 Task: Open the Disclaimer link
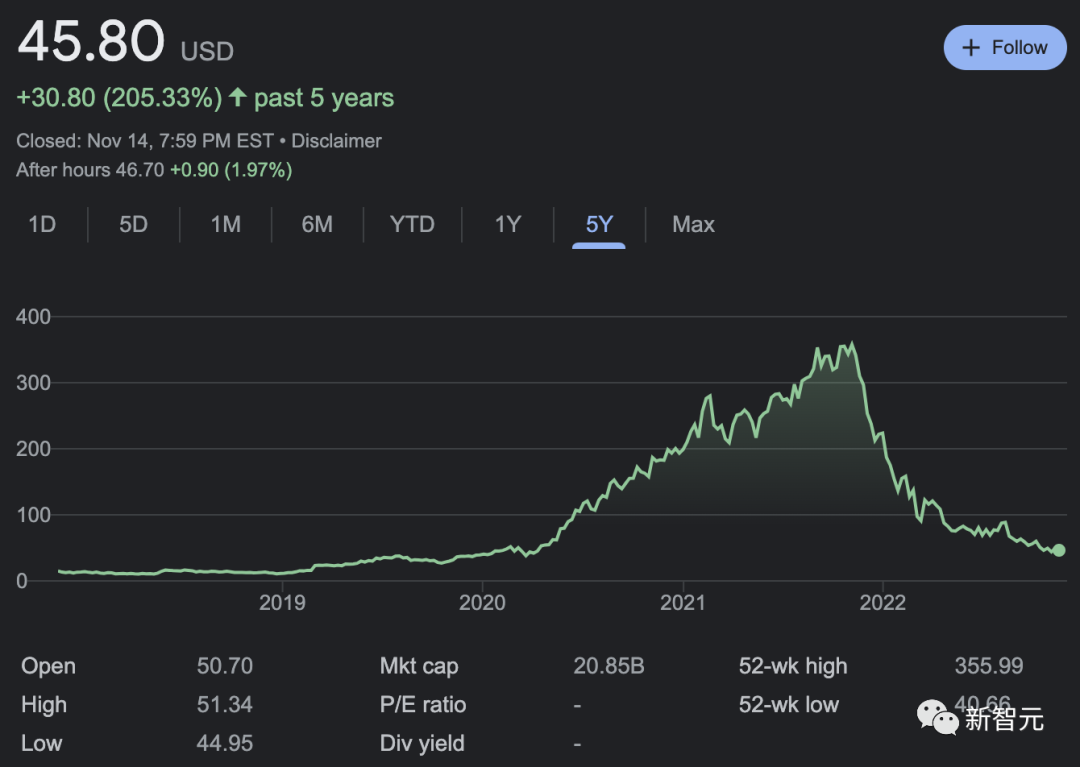tap(336, 141)
